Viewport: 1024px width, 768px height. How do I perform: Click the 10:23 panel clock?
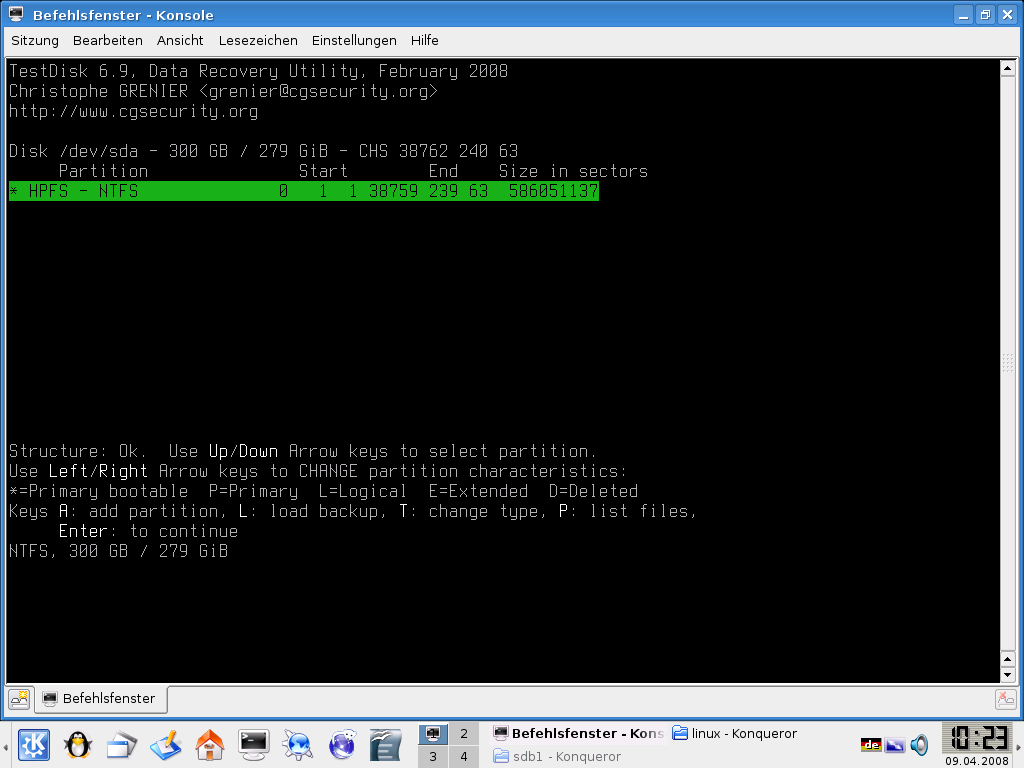point(978,738)
